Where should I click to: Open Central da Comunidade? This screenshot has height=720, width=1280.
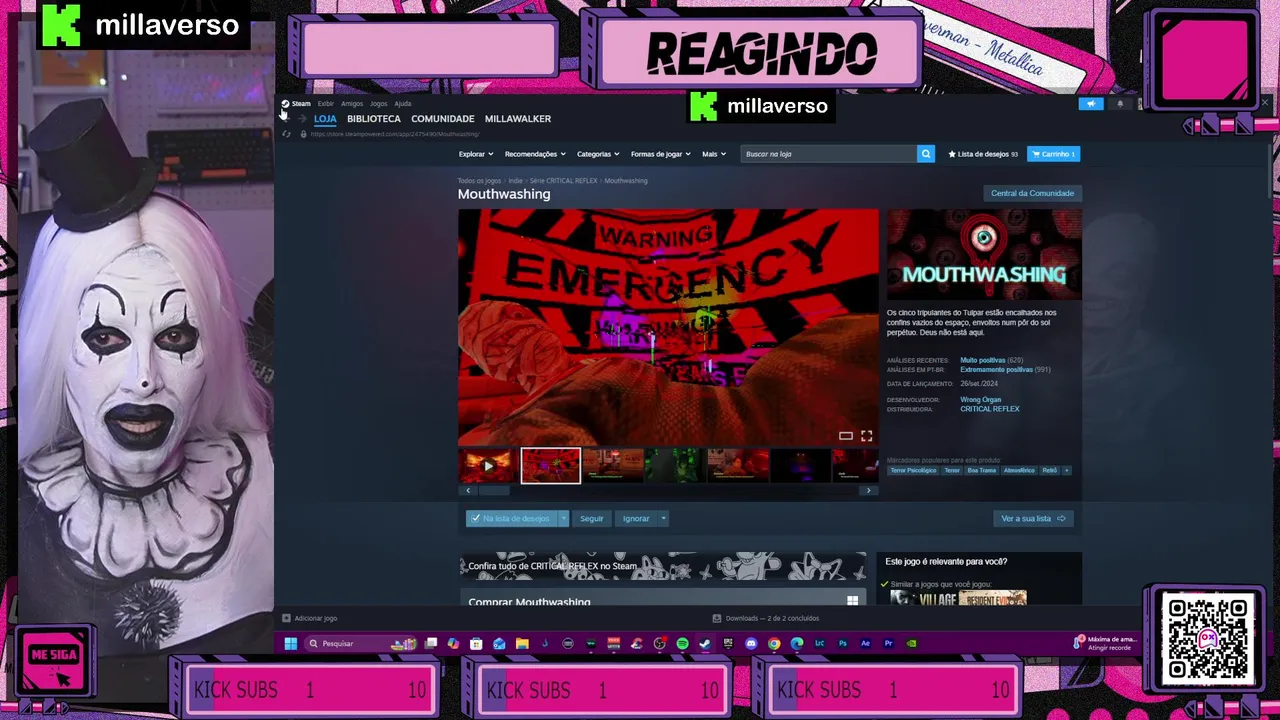pyautogui.click(x=1032, y=193)
